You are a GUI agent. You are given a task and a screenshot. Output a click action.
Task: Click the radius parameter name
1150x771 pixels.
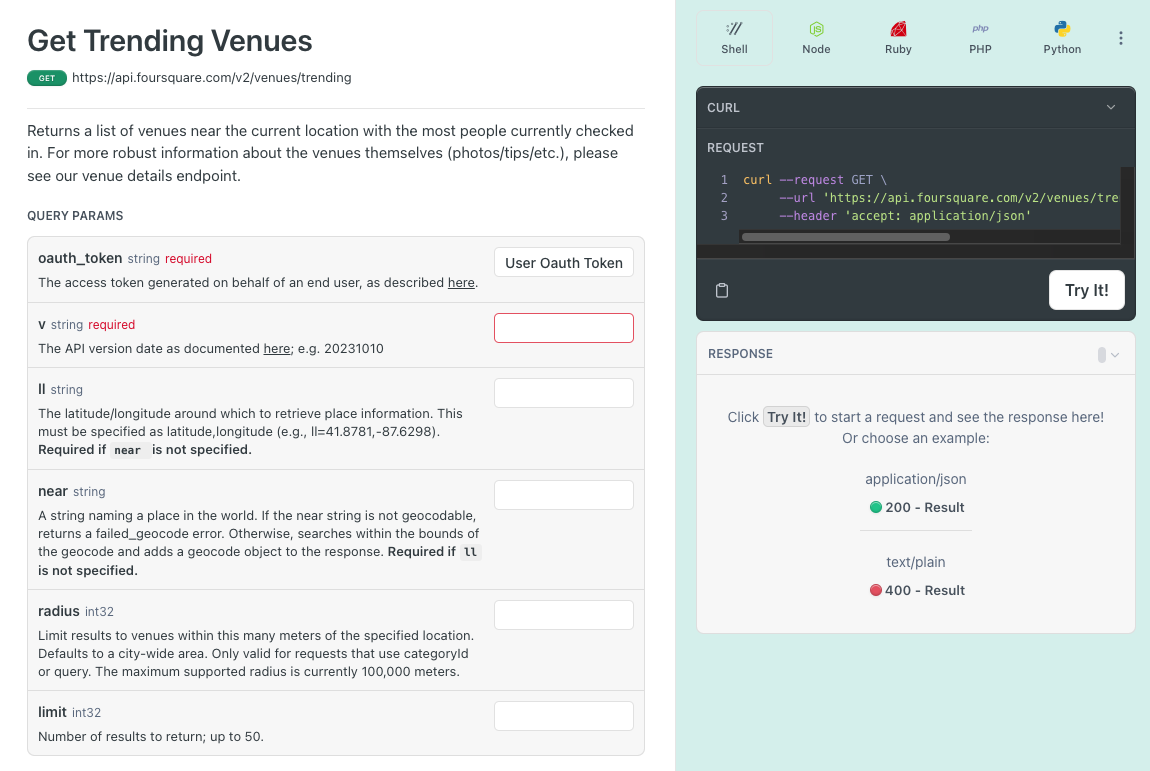tap(59, 611)
